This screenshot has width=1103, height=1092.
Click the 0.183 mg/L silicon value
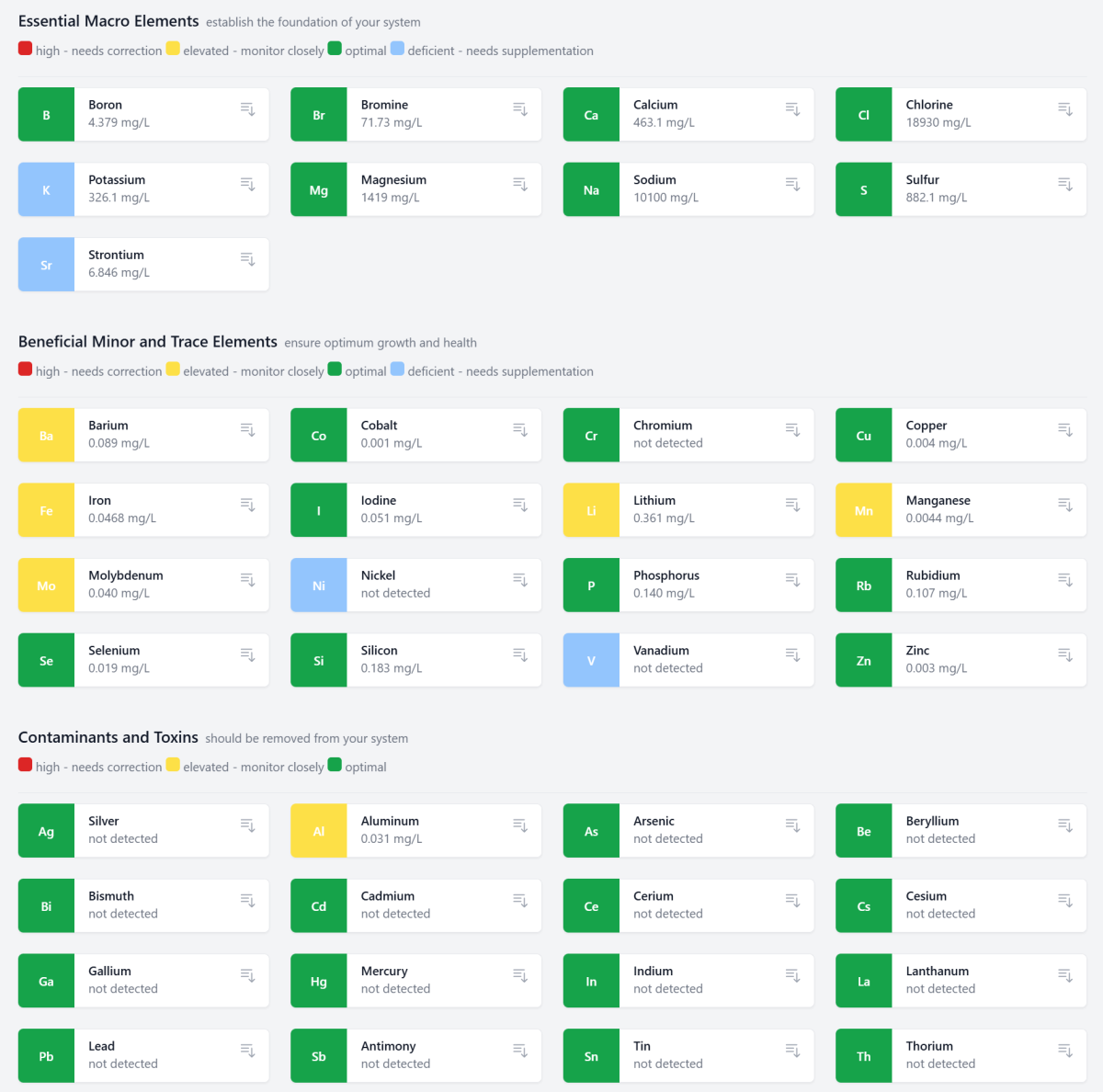[x=392, y=668]
